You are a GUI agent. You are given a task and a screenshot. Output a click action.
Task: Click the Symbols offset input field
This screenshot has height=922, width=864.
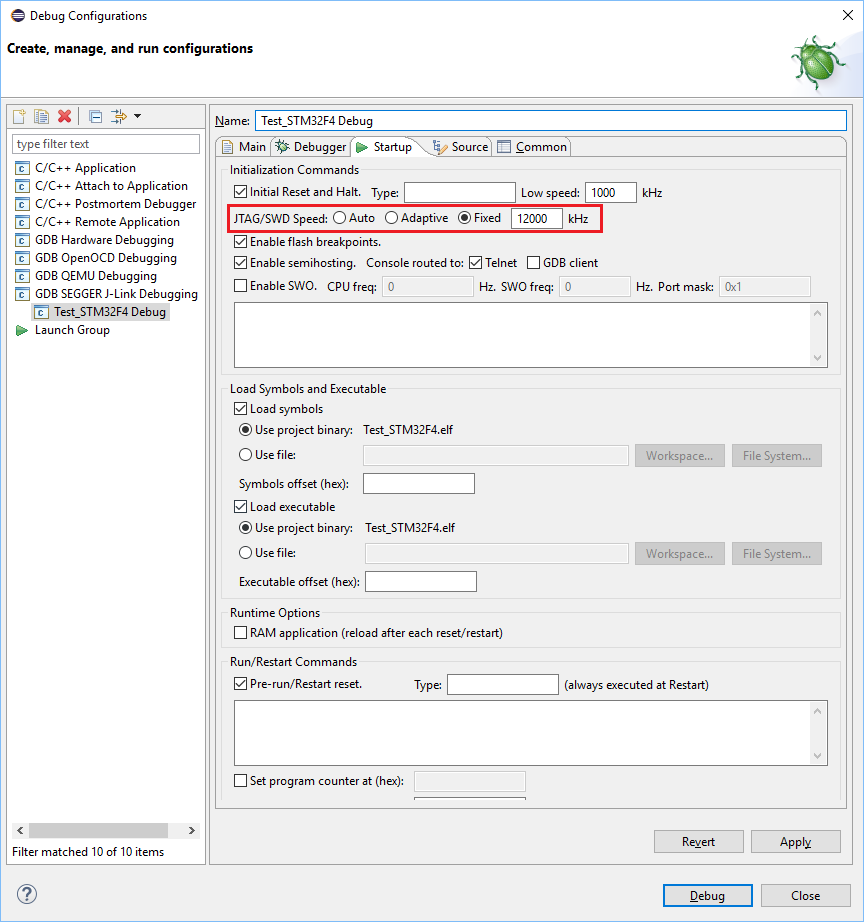pos(418,483)
